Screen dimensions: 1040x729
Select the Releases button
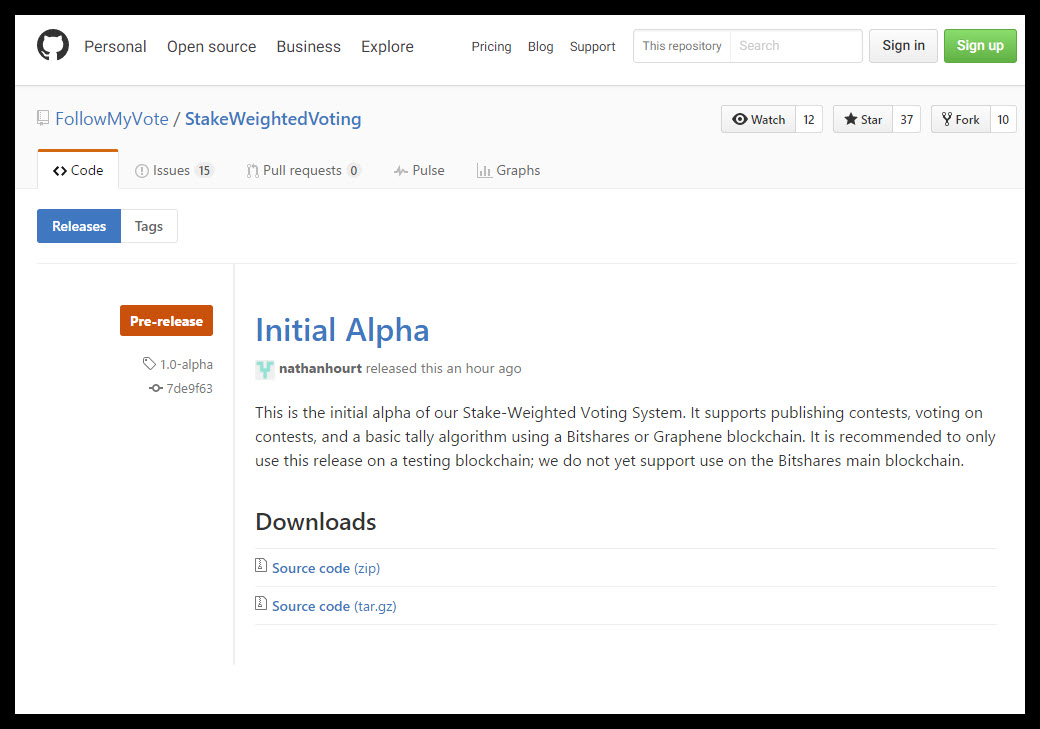pyautogui.click(x=79, y=226)
